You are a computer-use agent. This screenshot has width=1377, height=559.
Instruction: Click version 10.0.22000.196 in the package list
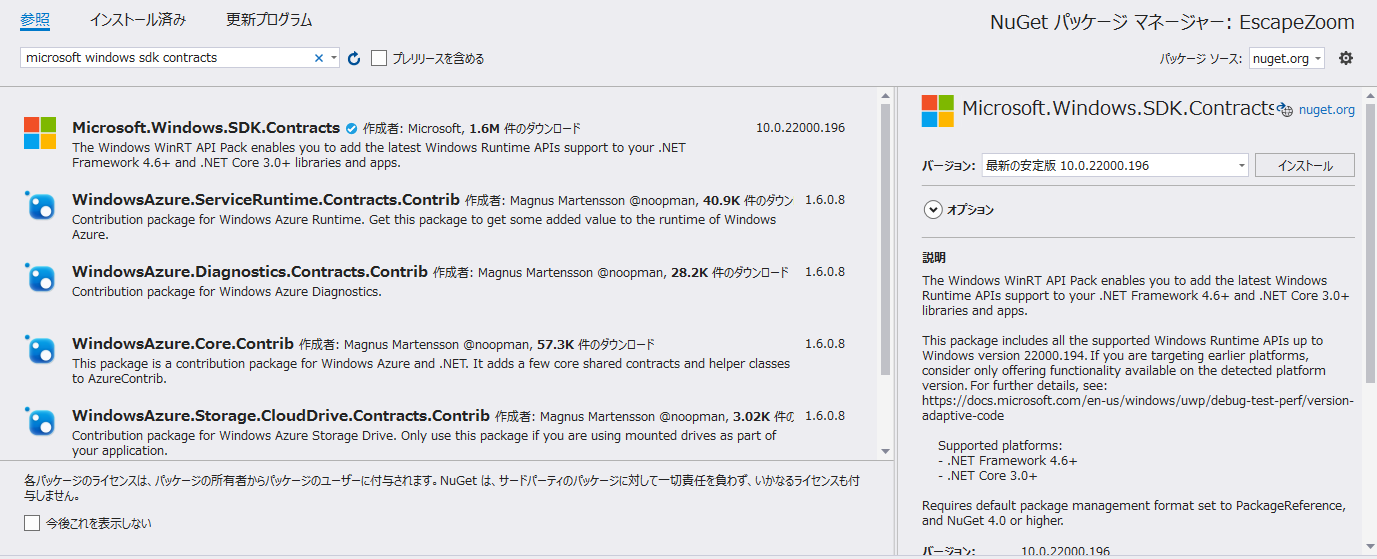(x=800, y=128)
